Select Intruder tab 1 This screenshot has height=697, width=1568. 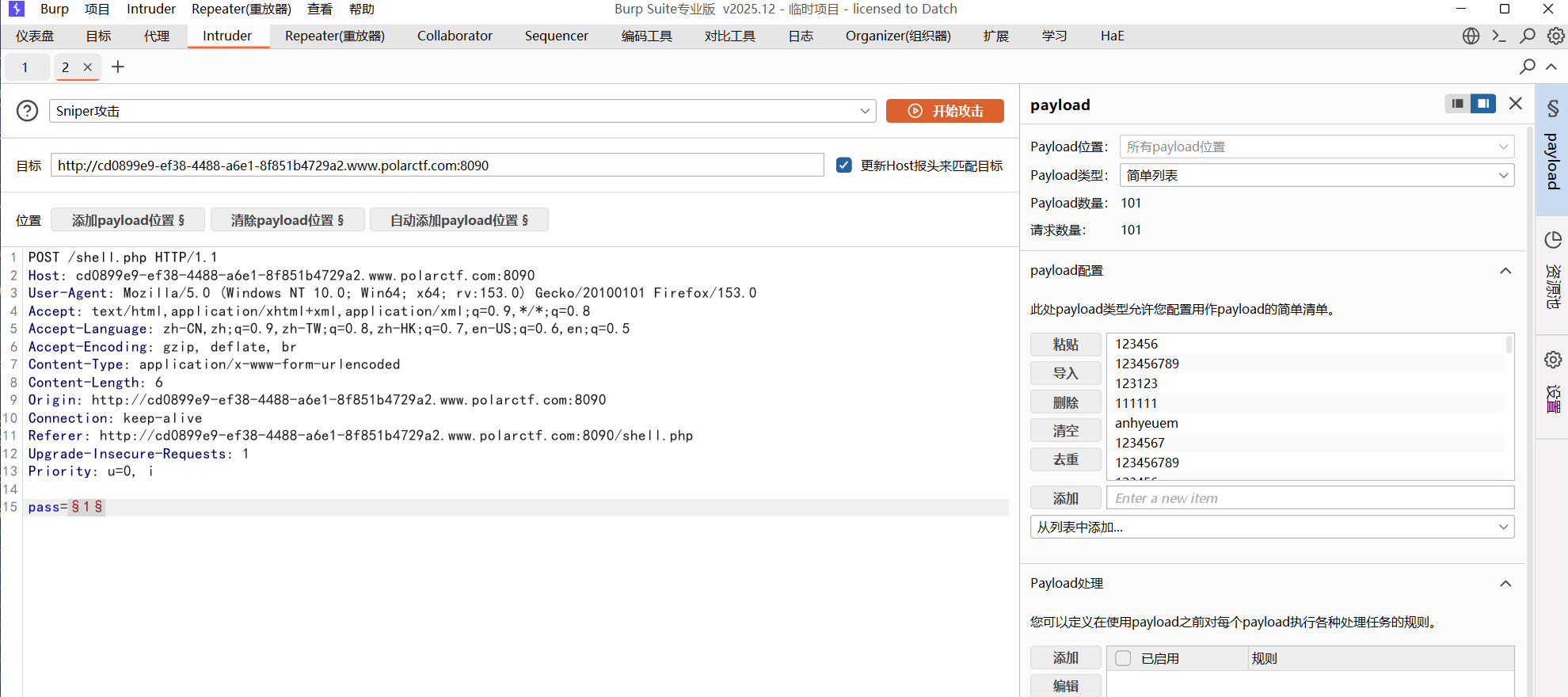25,67
